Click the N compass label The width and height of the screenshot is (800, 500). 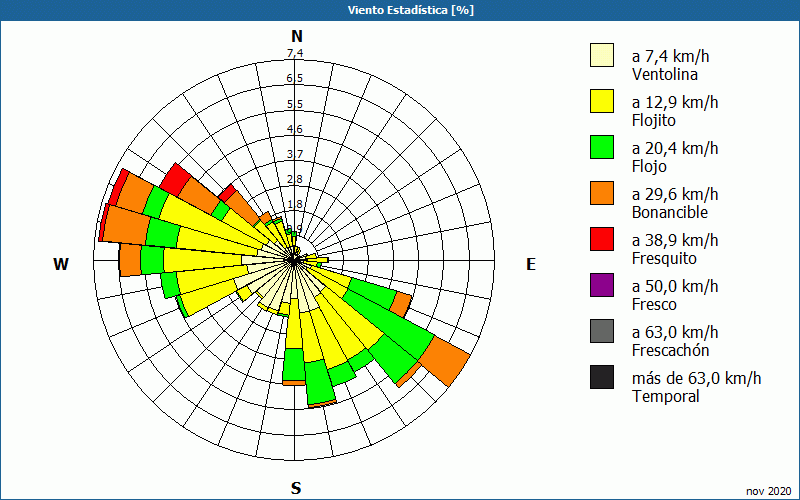296,36
